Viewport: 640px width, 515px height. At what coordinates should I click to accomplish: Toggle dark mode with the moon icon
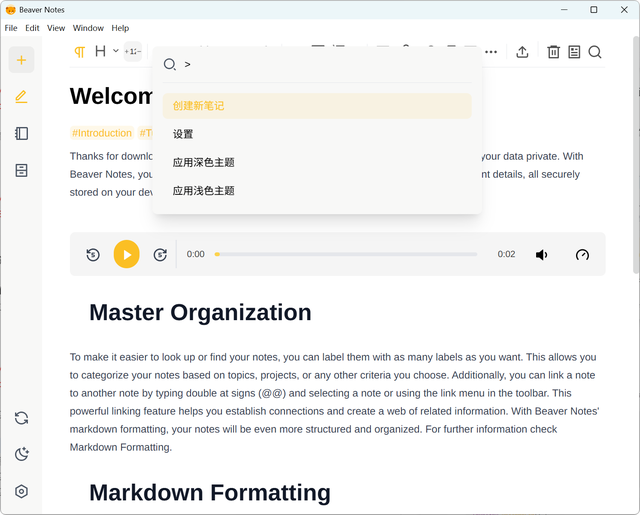point(21,454)
